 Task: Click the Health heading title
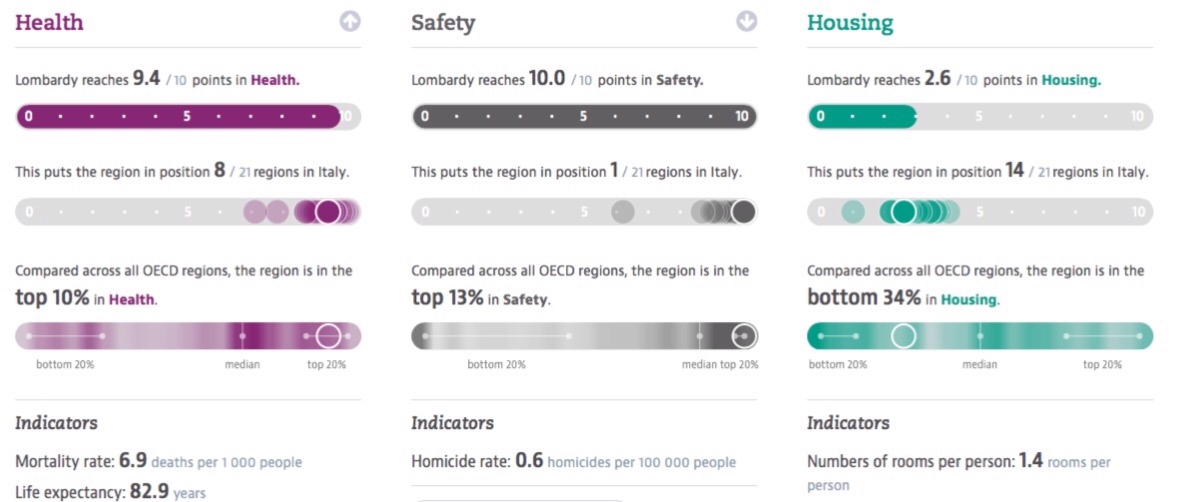49,22
